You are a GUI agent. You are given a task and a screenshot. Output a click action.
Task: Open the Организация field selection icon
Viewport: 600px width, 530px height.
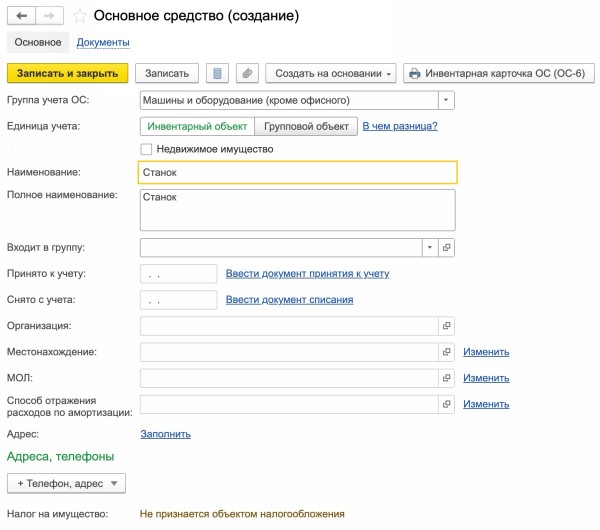[x=447, y=326]
